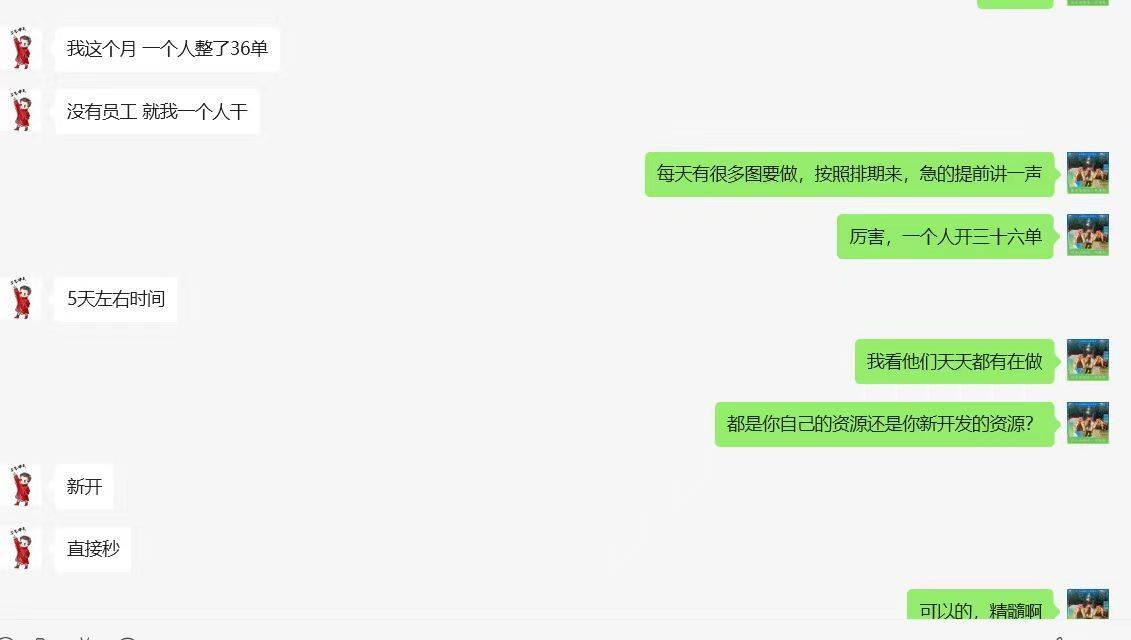Click the green '厉害,一个人开三十六单' bubble
The width and height of the screenshot is (1131, 640).
pyautogui.click(x=946, y=236)
